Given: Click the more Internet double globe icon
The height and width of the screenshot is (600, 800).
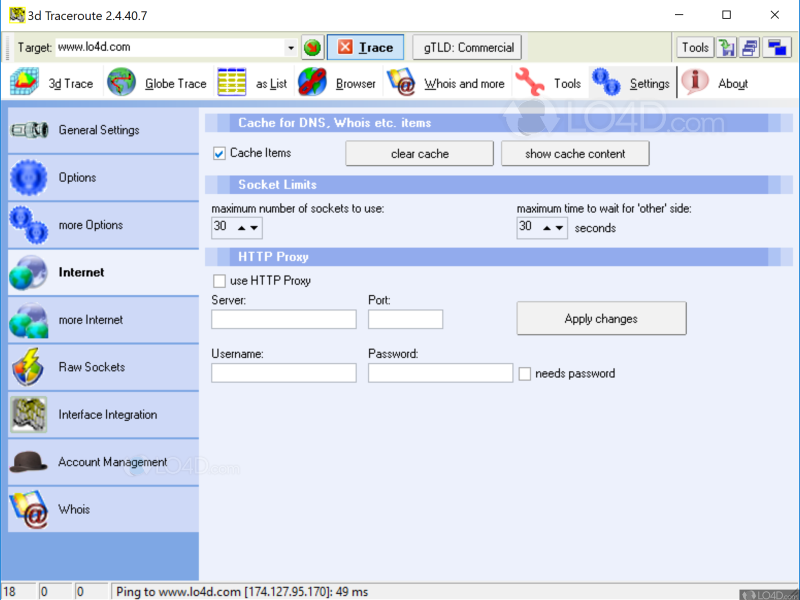Looking at the screenshot, I should point(29,320).
